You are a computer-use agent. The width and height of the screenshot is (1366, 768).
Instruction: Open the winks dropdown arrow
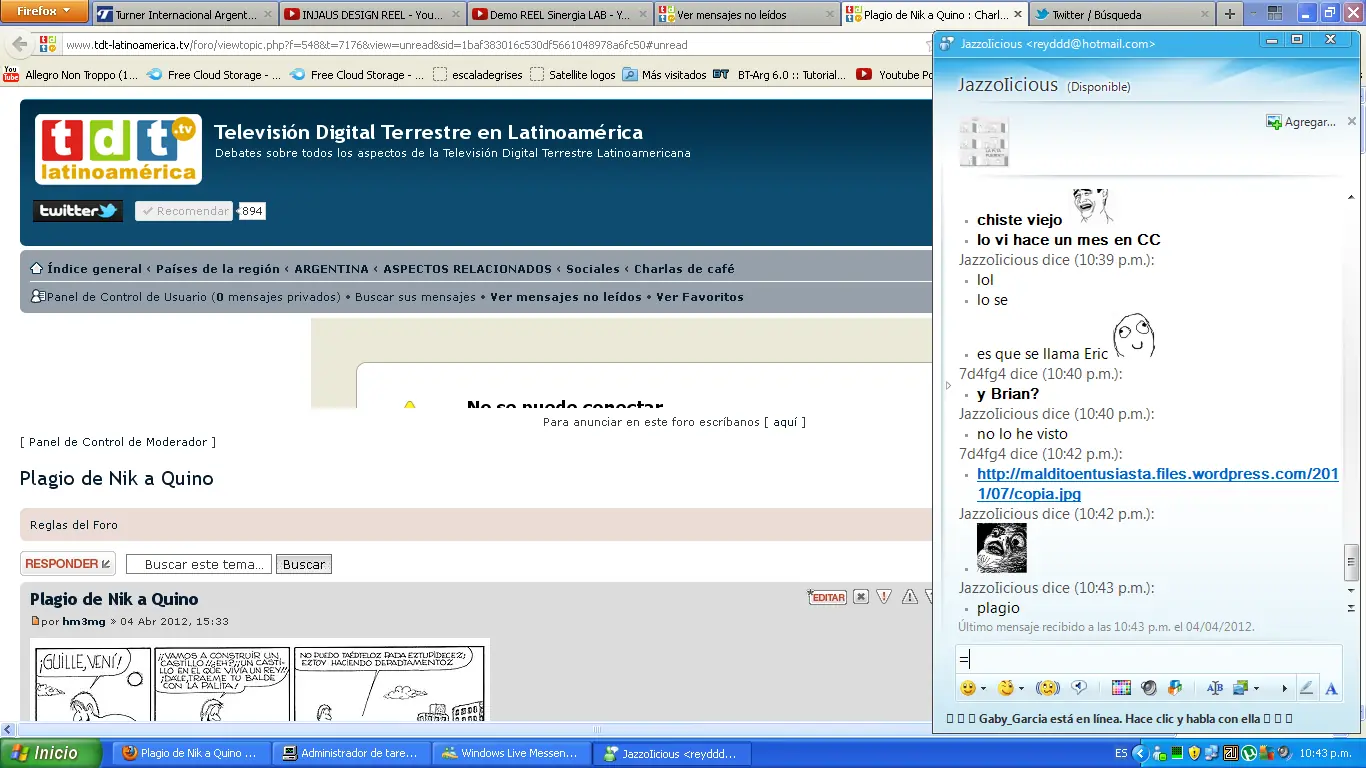point(1021,689)
